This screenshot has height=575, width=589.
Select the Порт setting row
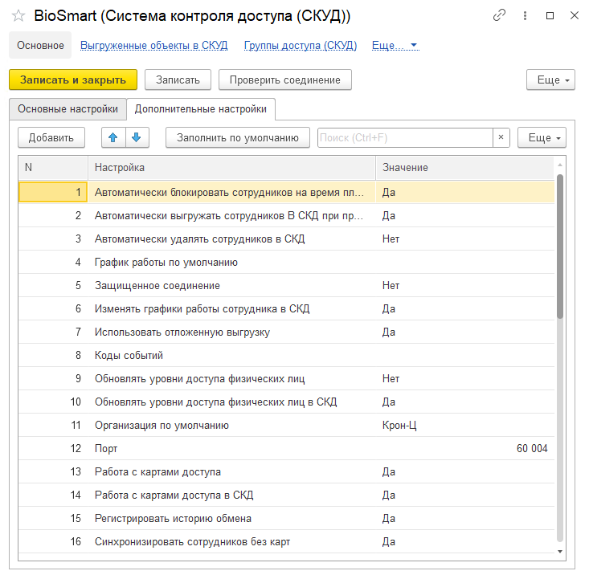(x=286, y=448)
